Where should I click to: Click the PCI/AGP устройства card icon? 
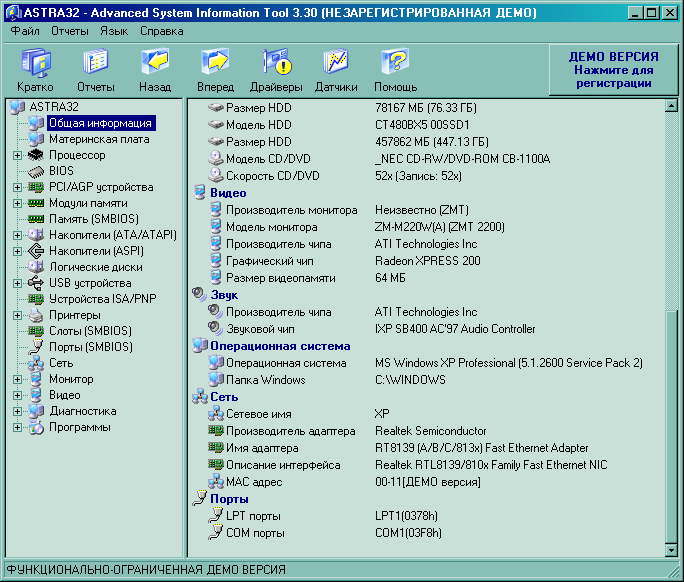36,187
